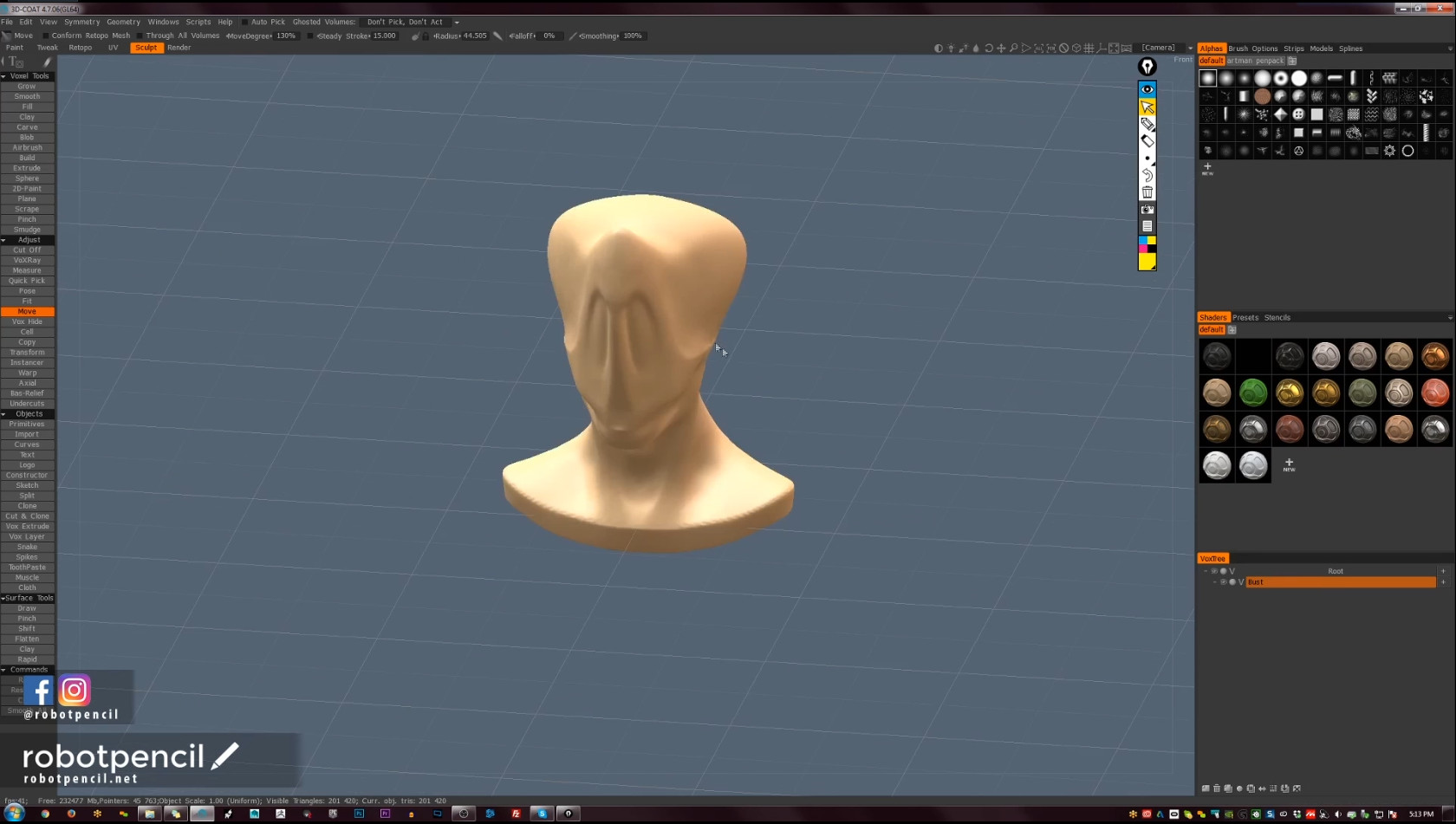Toggle the Through All Volumes checkbox

pos(140,36)
